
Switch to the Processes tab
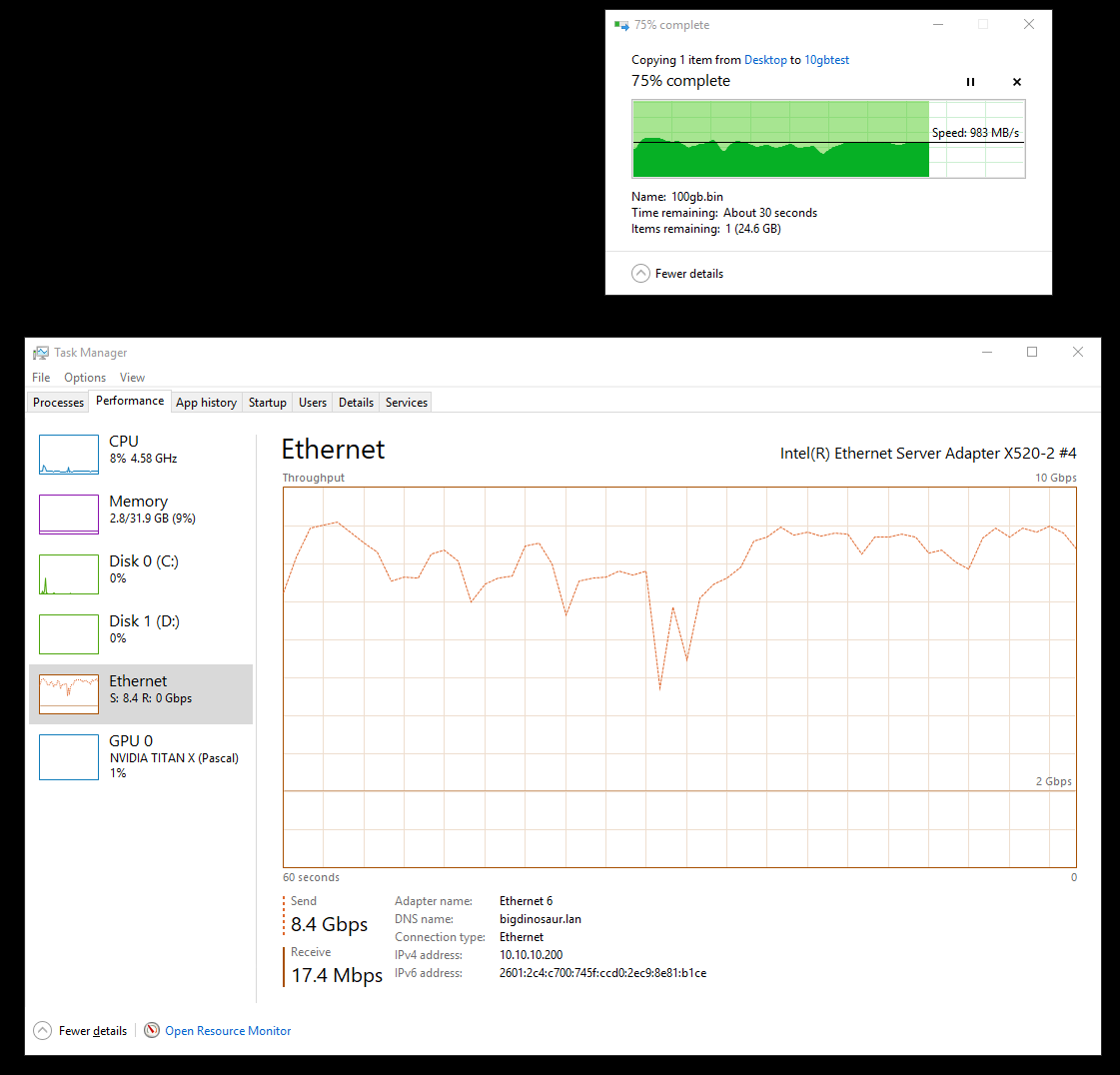[x=58, y=403]
